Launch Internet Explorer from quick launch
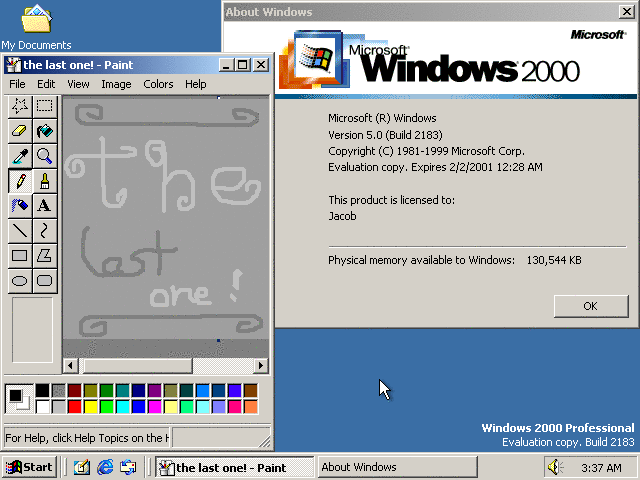The height and width of the screenshot is (480, 640). coord(105,467)
